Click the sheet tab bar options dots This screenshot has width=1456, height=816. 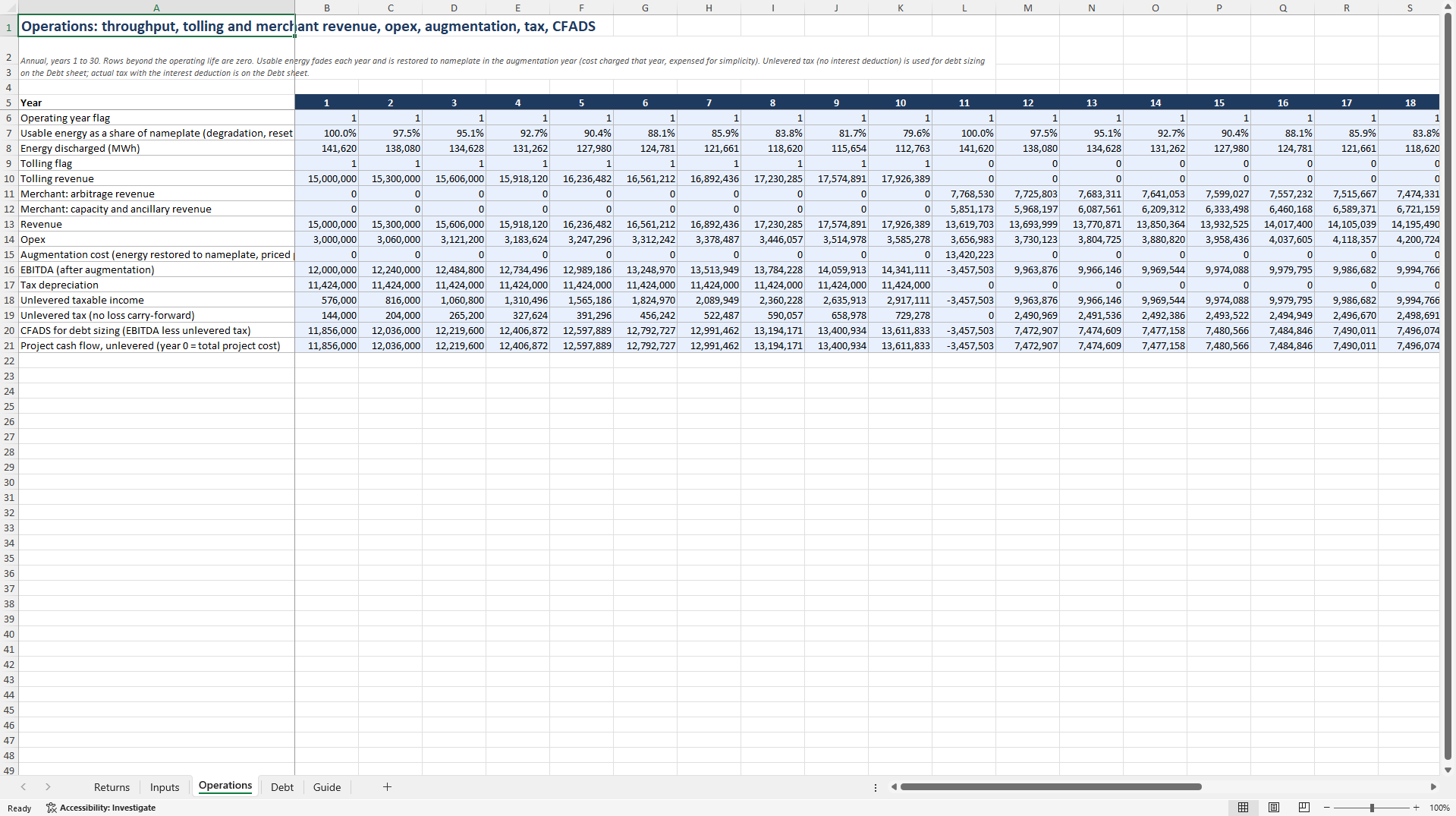pyautogui.click(x=876, y=787)
